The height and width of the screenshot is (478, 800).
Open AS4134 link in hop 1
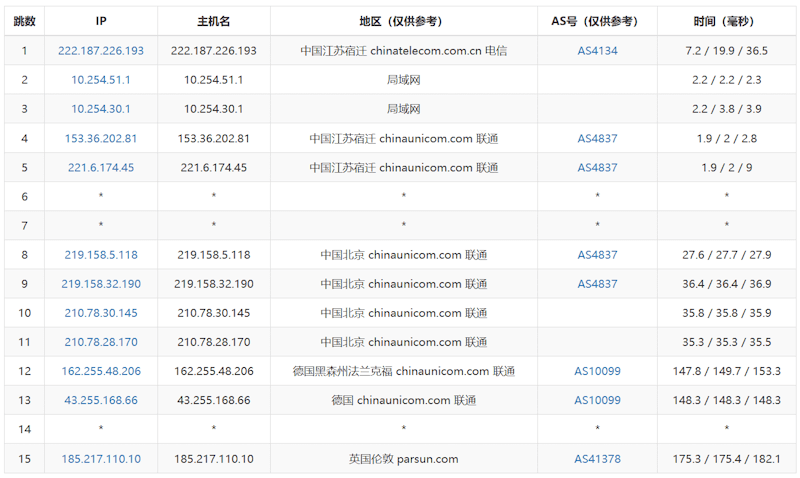(x=597, y=51)
